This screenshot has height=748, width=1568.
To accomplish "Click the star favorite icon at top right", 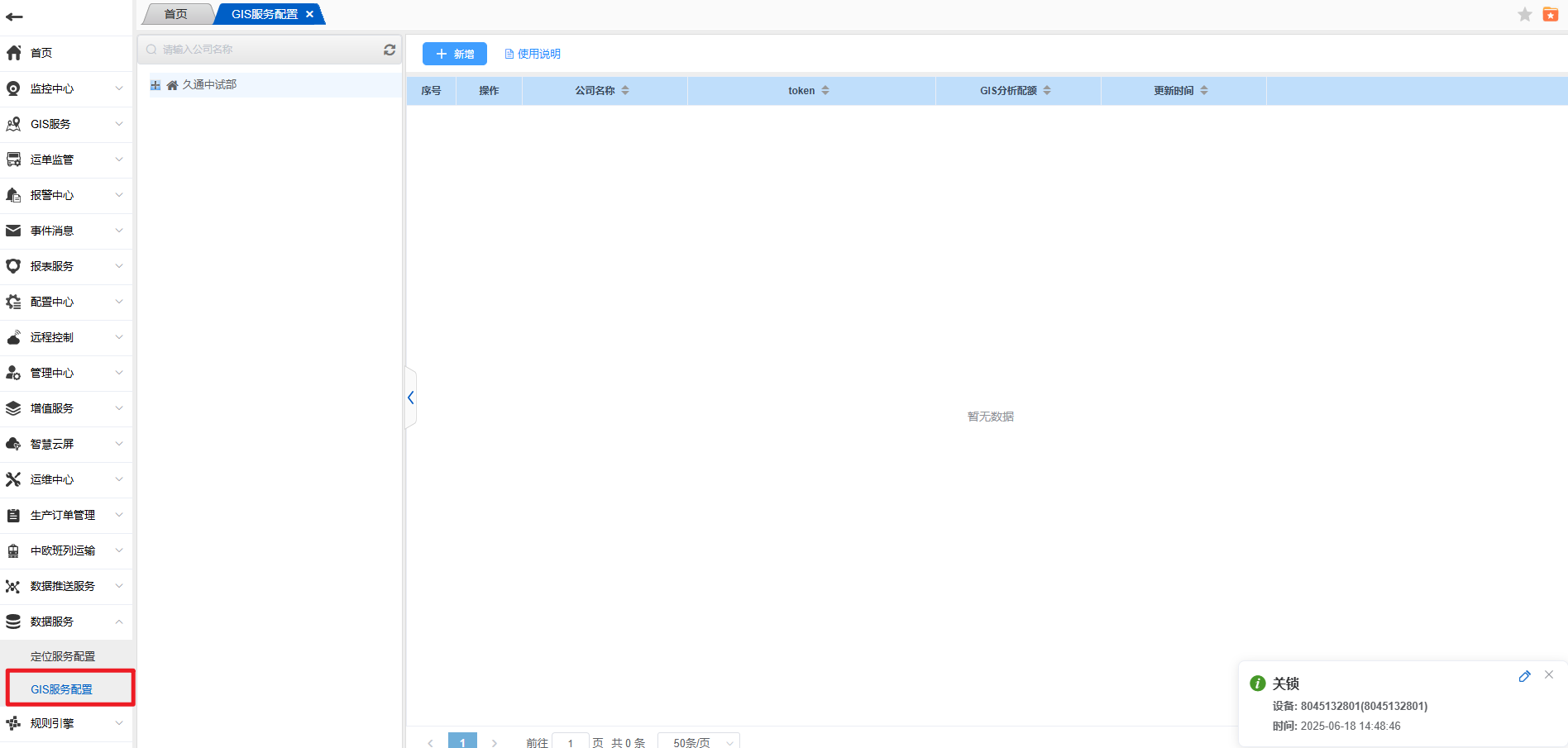I will click(x=1525, y=14).
